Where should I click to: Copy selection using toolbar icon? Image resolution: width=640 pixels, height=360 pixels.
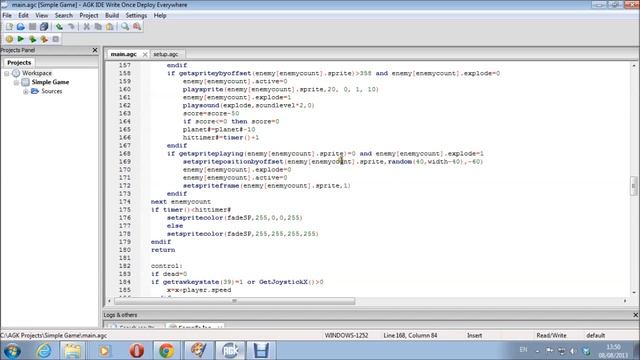point(98,27)
